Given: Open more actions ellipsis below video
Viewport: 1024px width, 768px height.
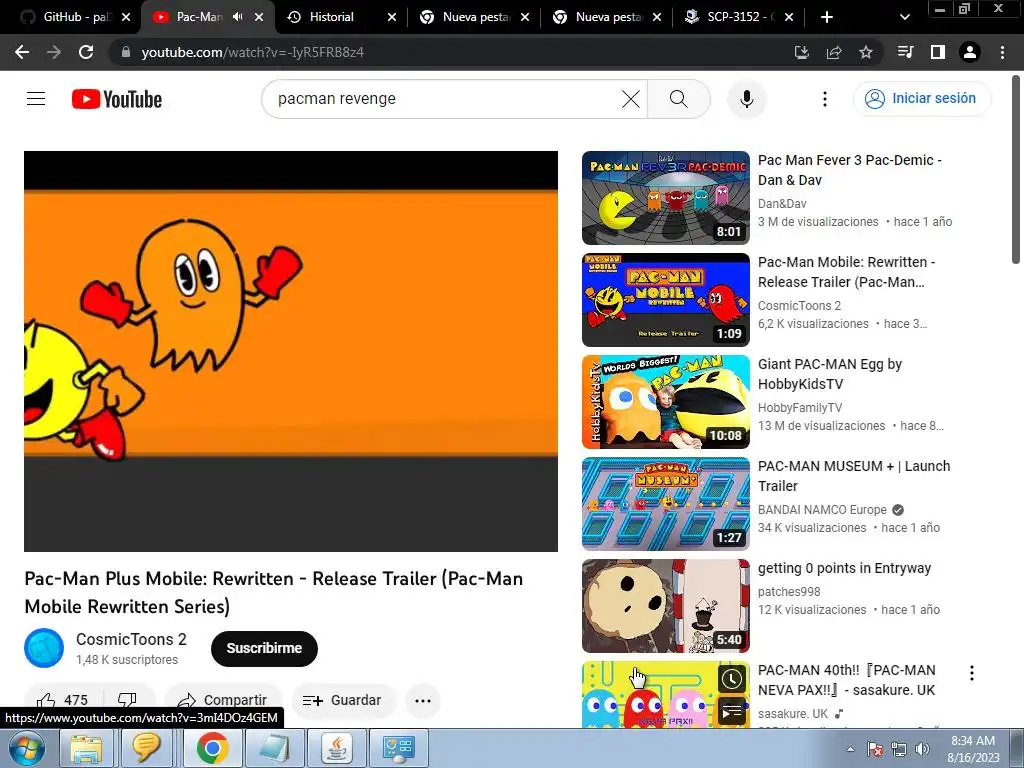Looking at the screenshot, I should pyautogui.click(x=423, y=701).
